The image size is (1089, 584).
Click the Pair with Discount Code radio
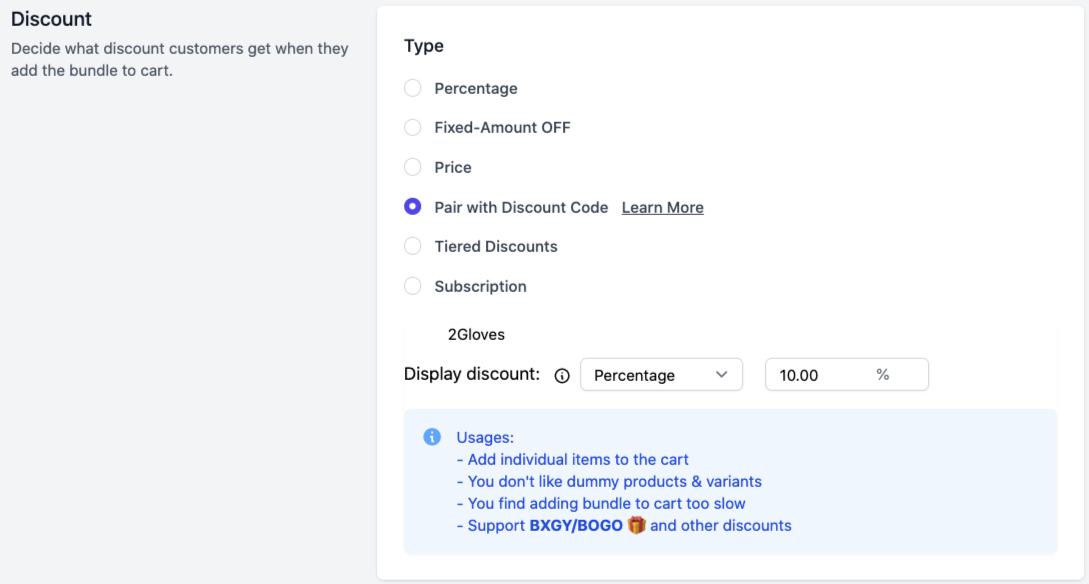coord(412,207)
